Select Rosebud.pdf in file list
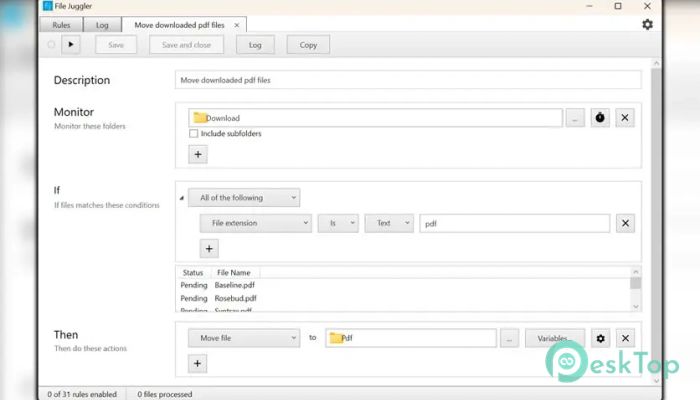This screenshot has width=700, height=400. click(x=235, y=298)
